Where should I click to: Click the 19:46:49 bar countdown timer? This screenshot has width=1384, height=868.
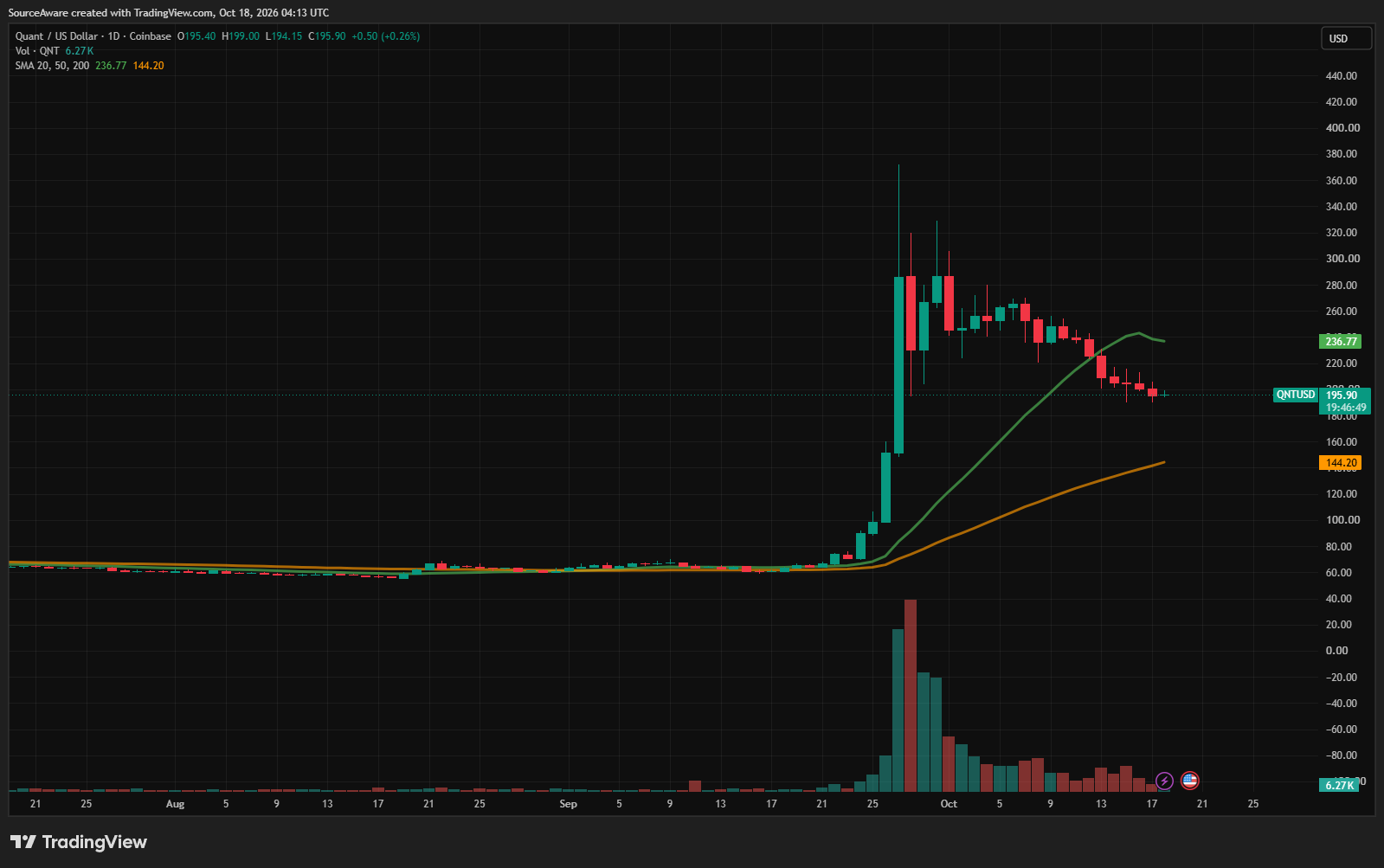tap(1346, 408)
